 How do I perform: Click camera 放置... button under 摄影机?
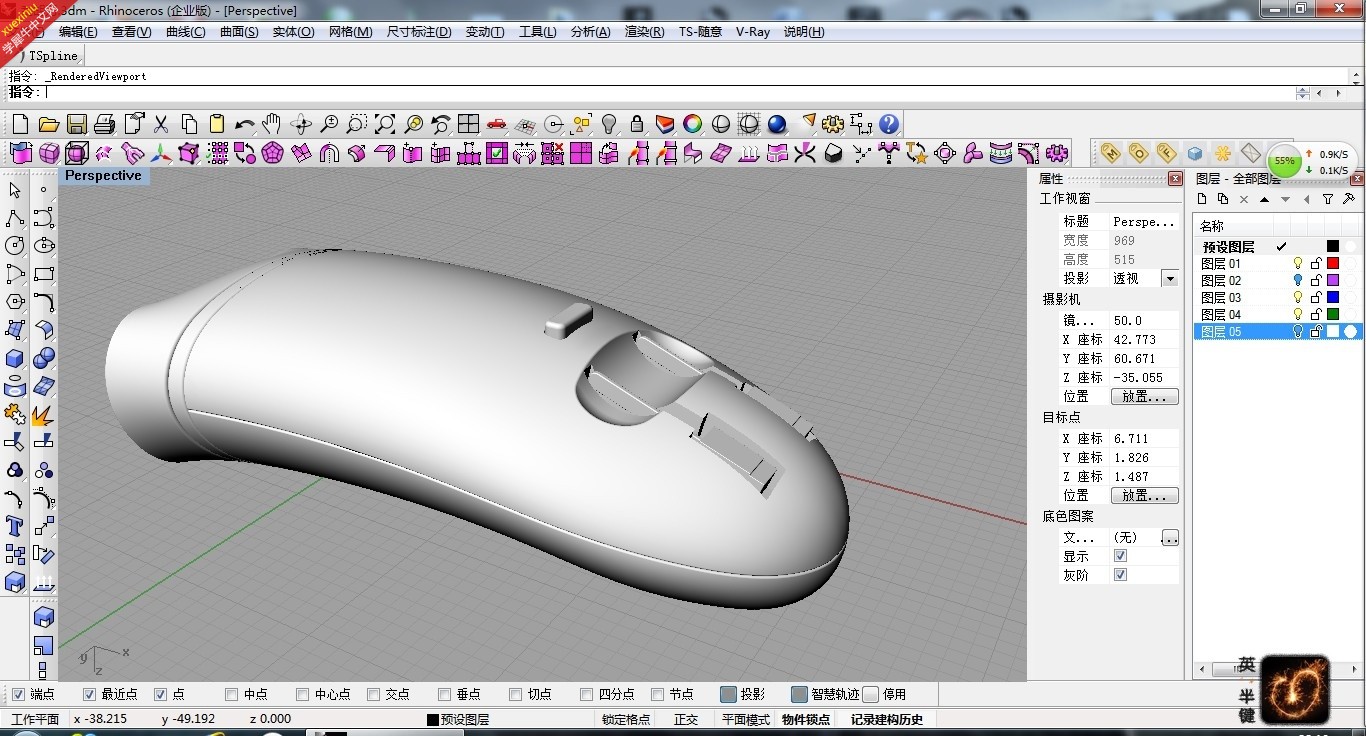pyautogui.click(x=1145, y=397)
